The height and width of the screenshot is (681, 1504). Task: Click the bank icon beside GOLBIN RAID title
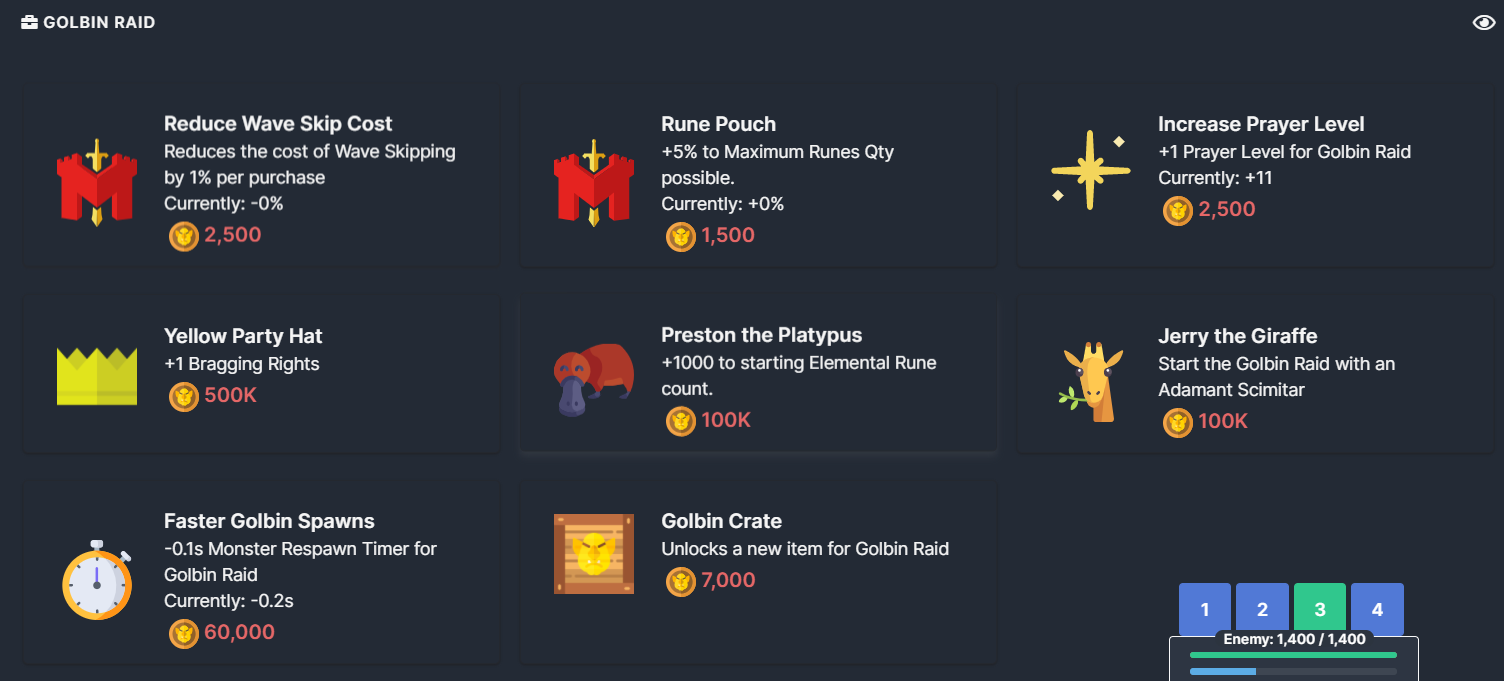coord(27,21)
